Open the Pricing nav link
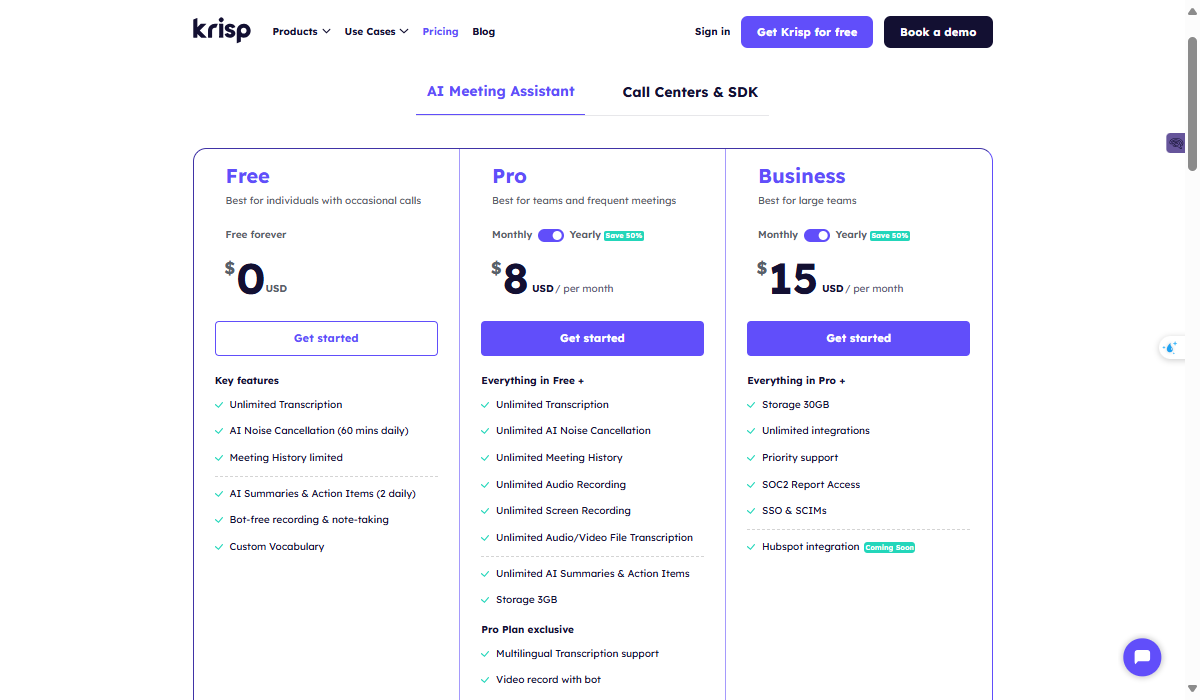The height and width of the screenshot is (700, 1200). [x=440, y=32]
